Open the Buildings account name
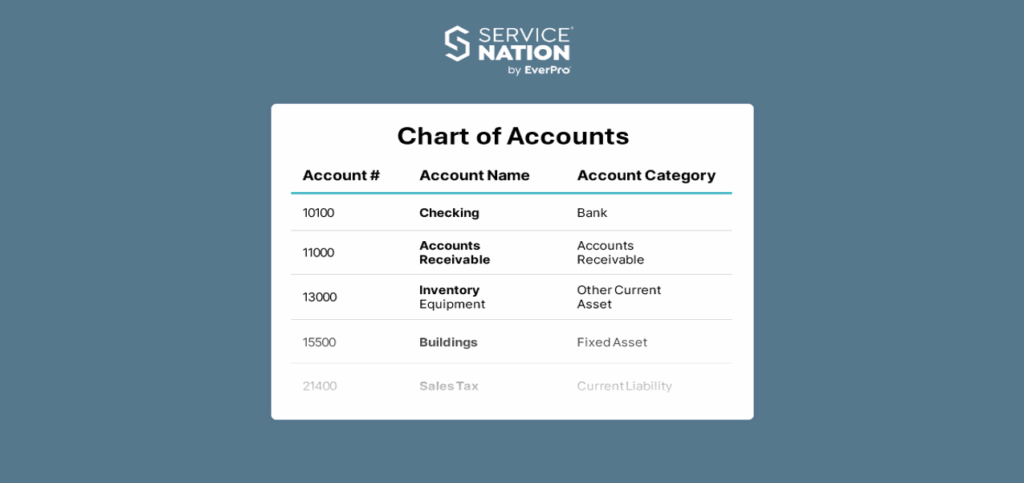The width and height of the screenshot is (1024, 483). (448, 342)
